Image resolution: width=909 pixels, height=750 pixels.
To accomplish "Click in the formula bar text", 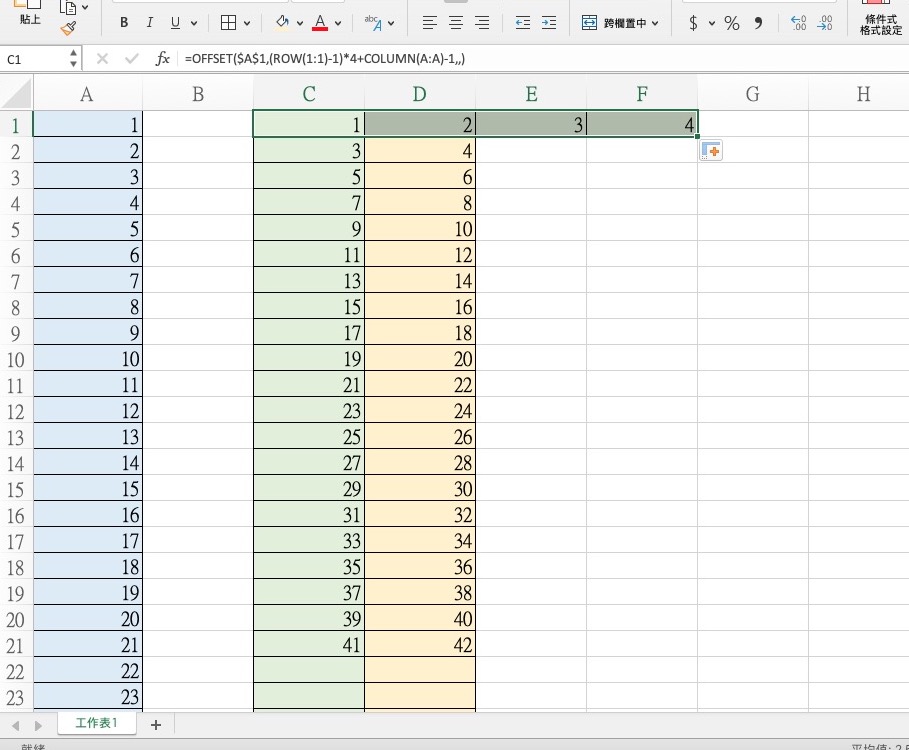I will (x=500, y=59).
